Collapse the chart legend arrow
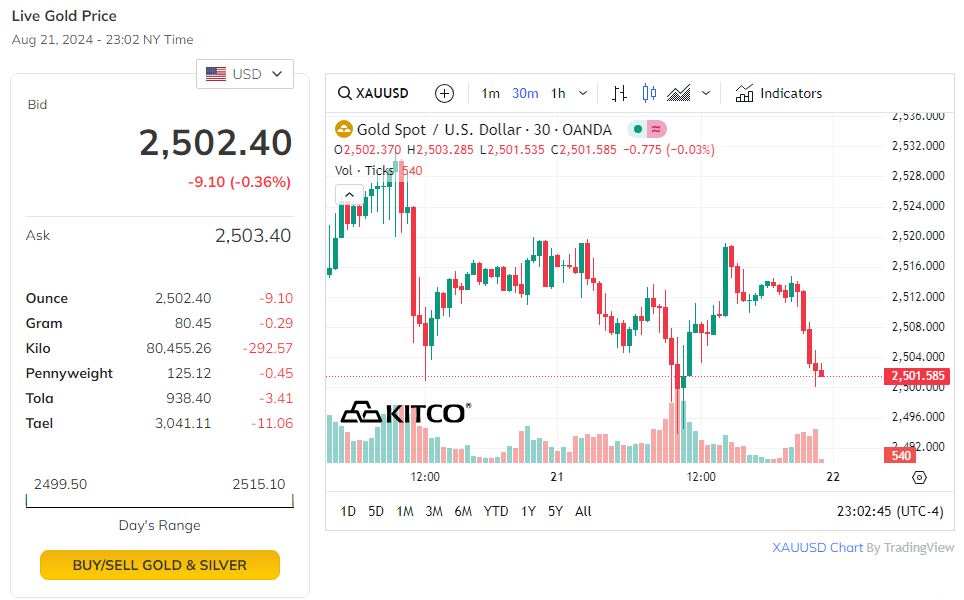The width and height of the screenshot is (964, 600). tap(348, 195)
